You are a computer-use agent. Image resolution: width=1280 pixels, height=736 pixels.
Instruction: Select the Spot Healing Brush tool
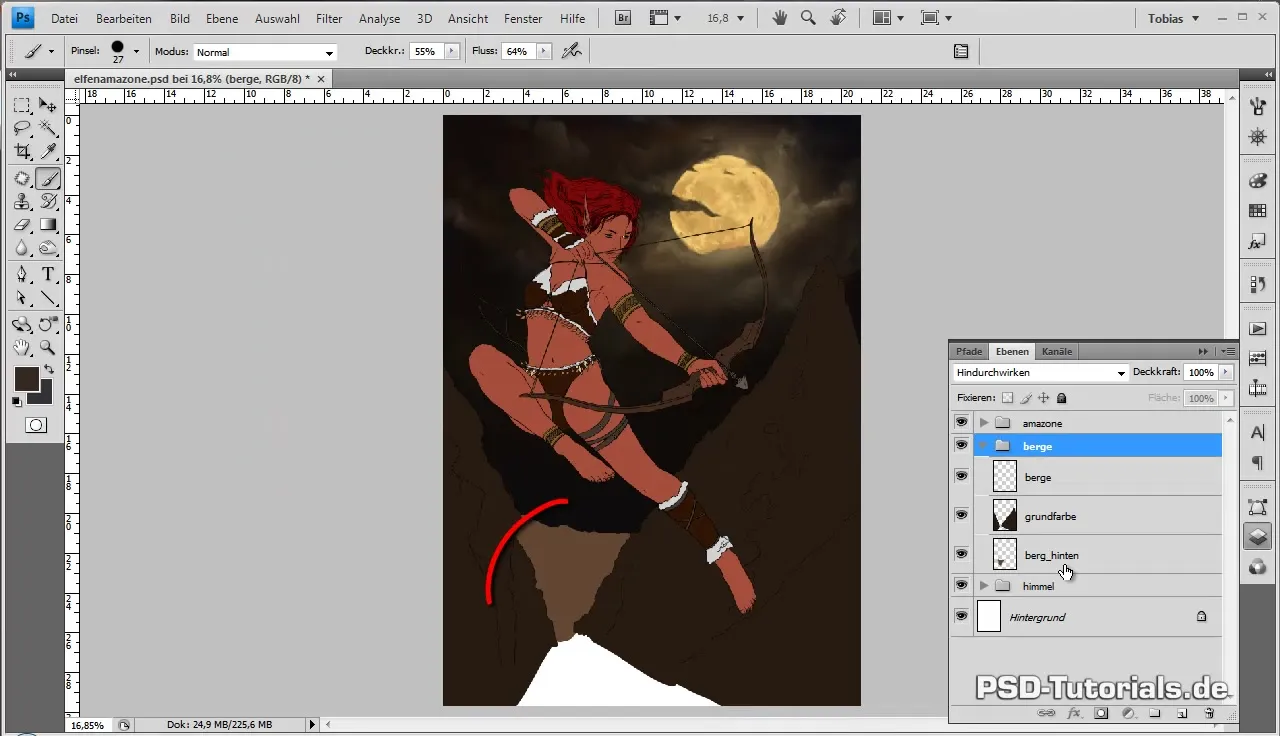[x=22, y=179]
